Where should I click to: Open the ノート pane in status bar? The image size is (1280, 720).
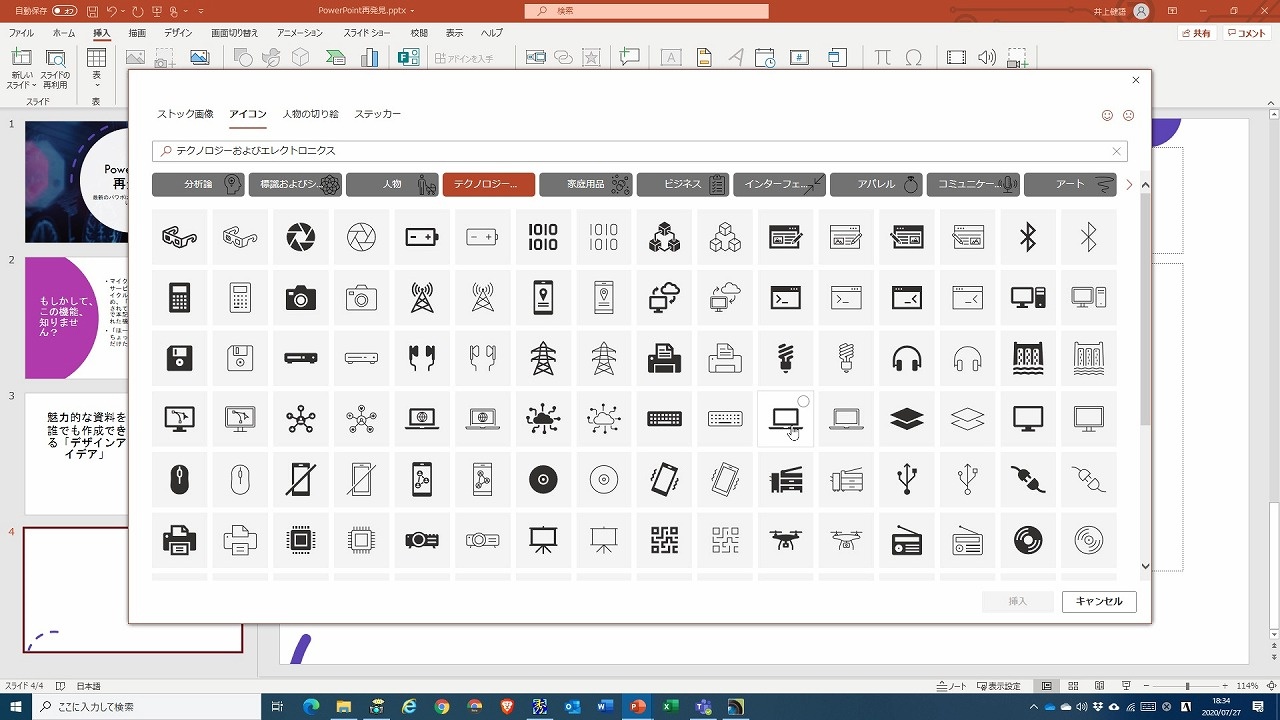951,686
